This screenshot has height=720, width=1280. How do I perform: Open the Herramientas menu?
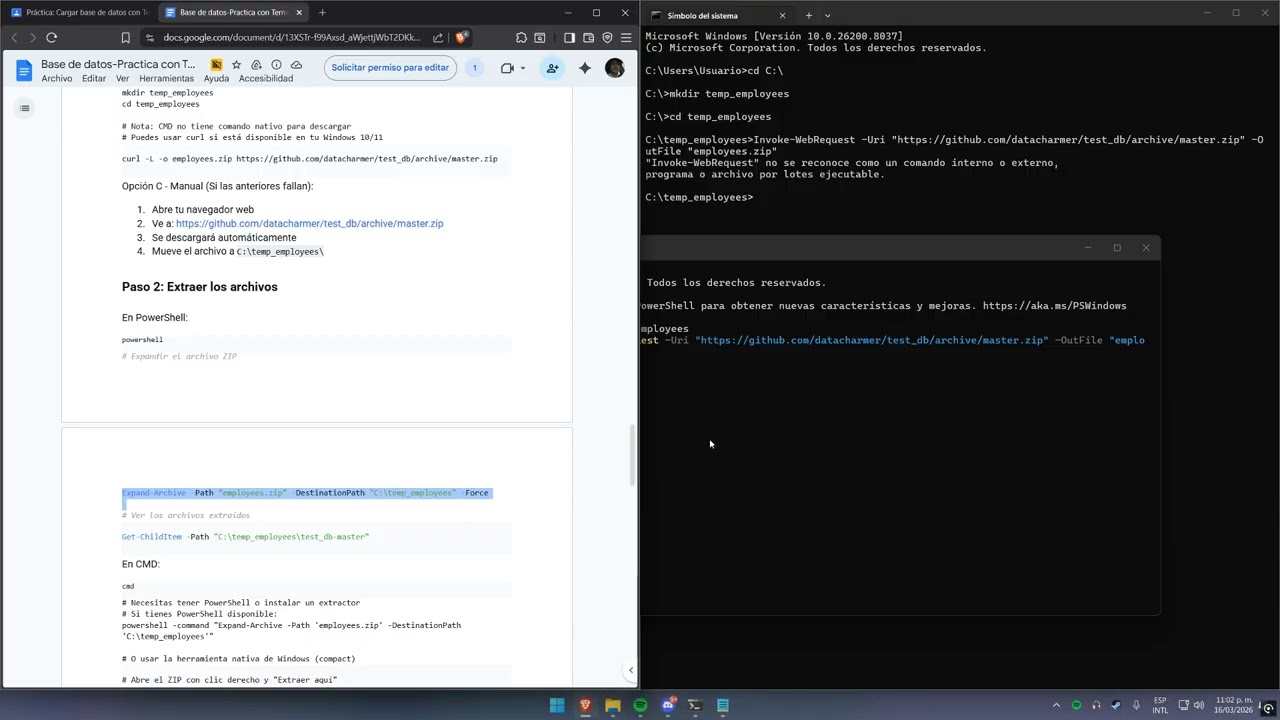[x=166, y=78]
